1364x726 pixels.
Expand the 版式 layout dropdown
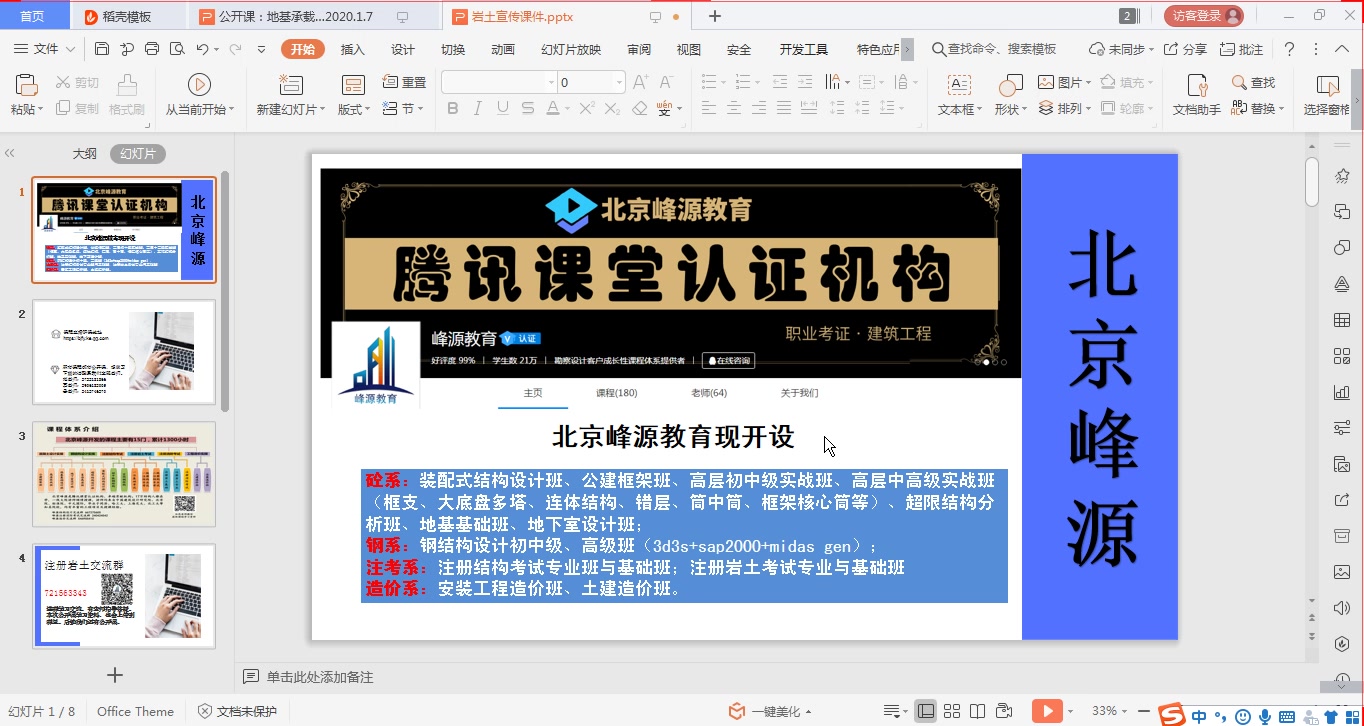(367, 108)
